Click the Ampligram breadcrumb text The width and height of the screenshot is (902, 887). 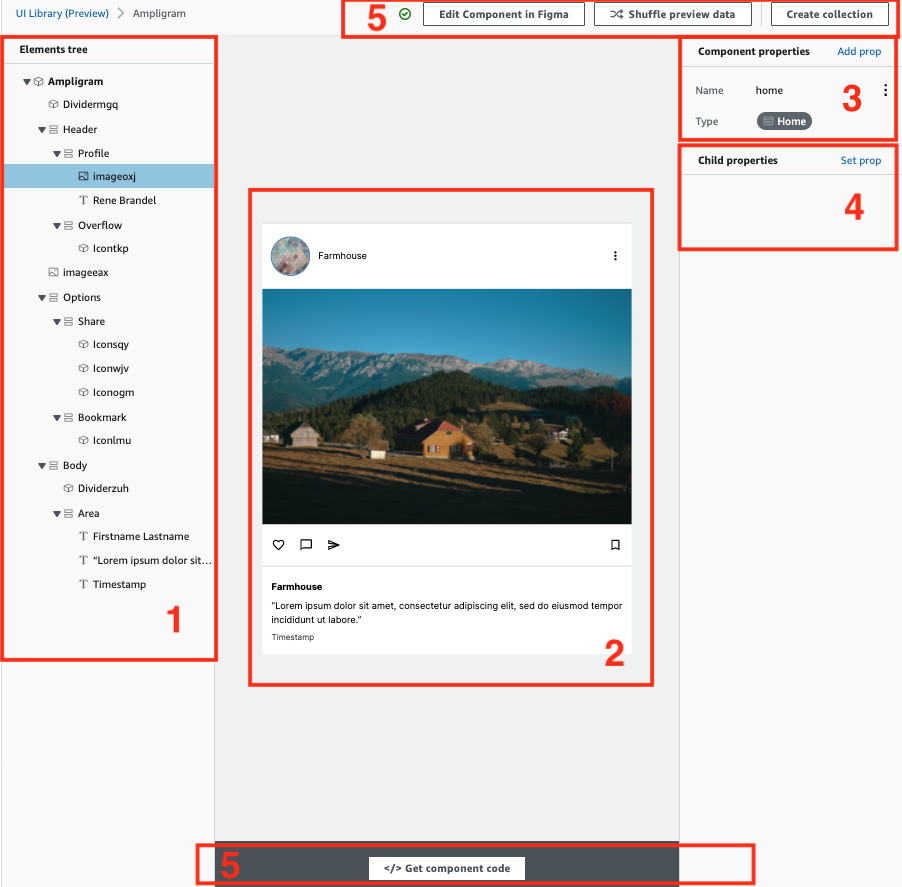(x=159, y=13)
